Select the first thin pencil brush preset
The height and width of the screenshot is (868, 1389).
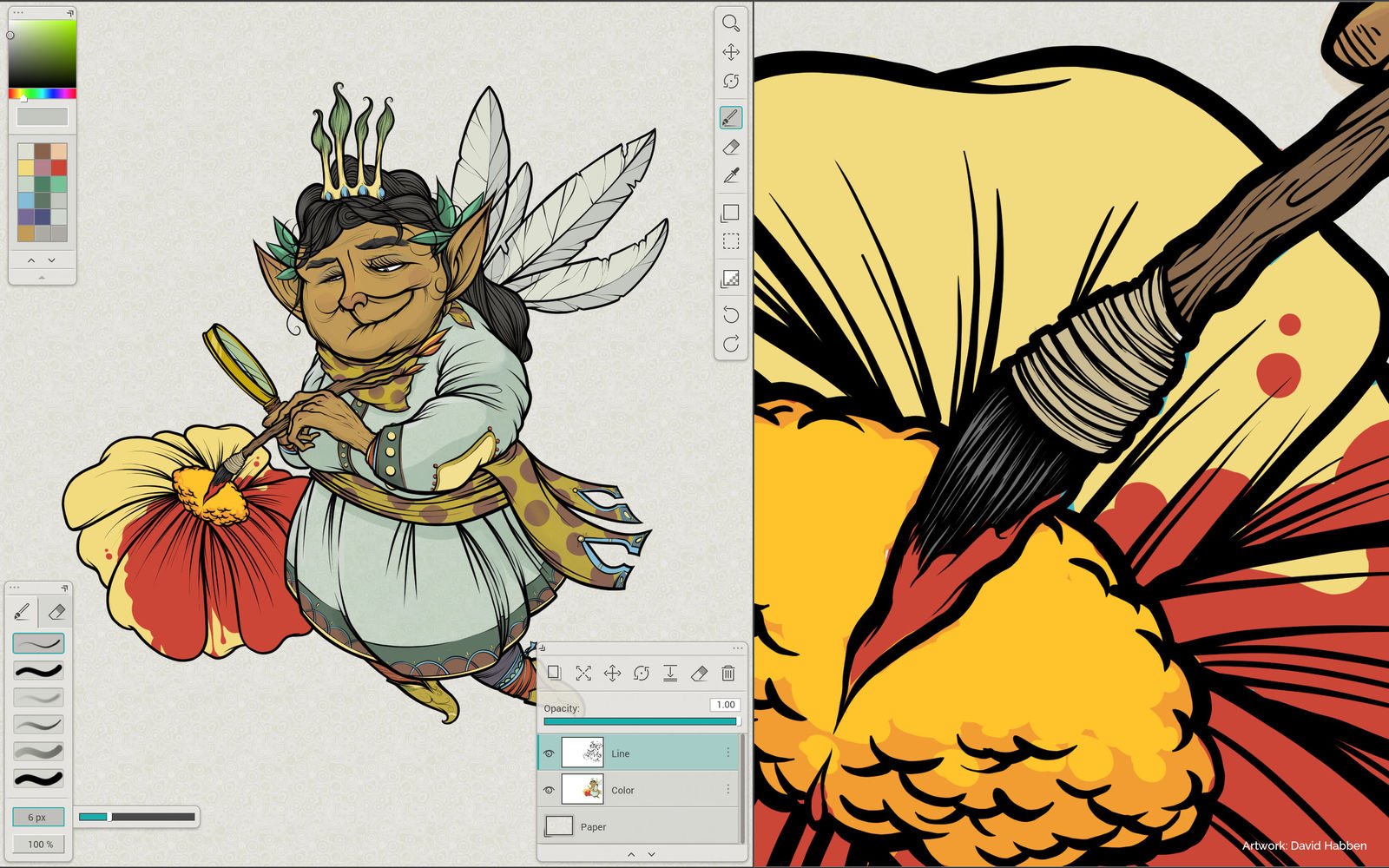(x=39, y=643)
